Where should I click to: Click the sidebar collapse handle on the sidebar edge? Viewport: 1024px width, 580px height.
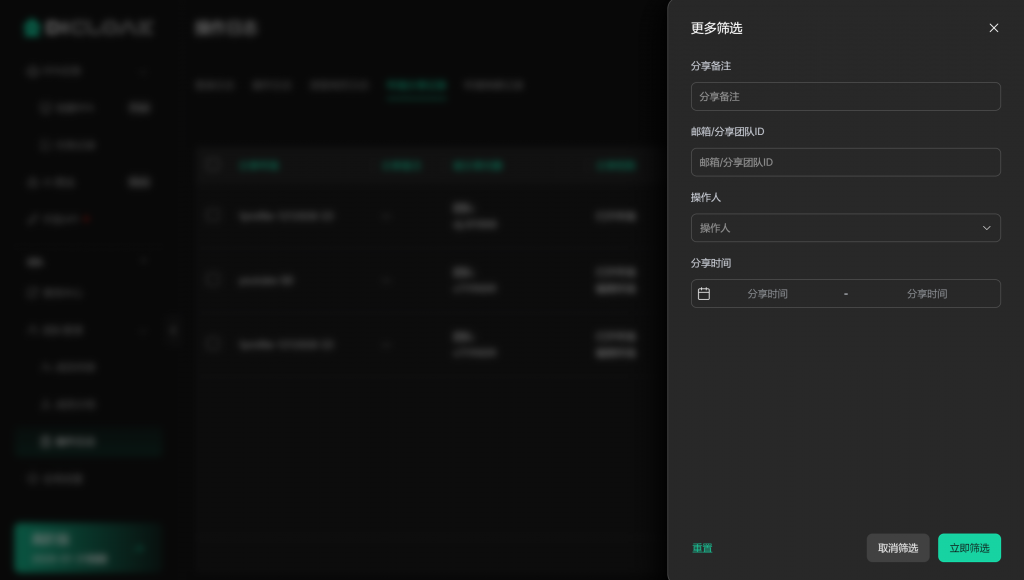coord(173,330)
